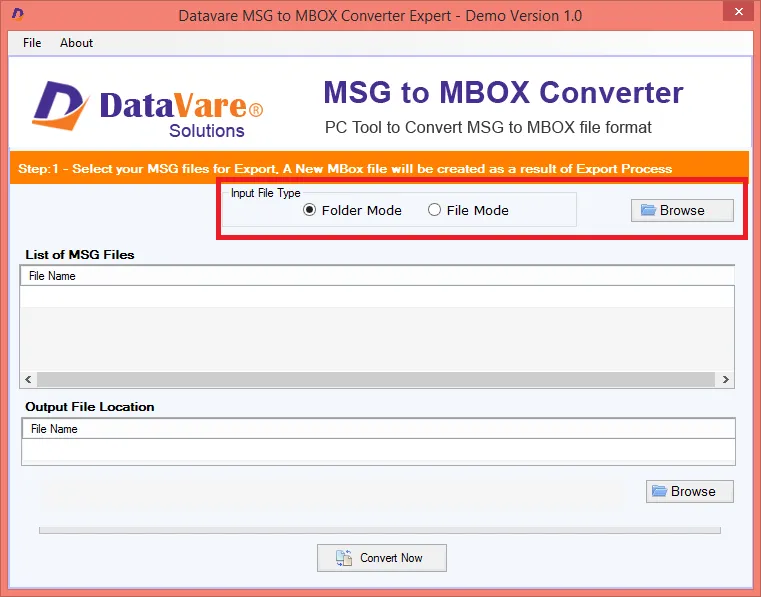Click the conversion progress bar
This screenshot has width=761, height=597.
pyautogui.click(x=380, y=530)
